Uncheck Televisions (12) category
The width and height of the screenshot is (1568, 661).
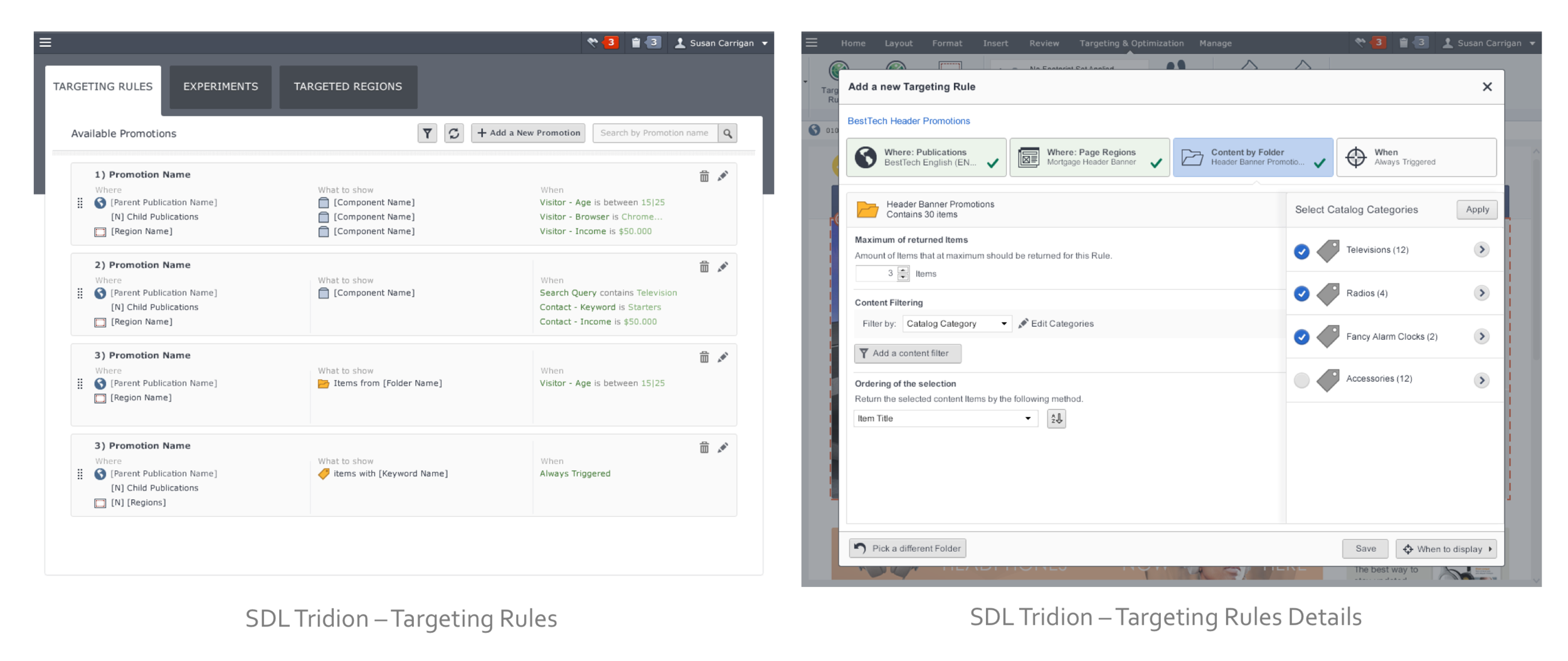(x=1301, y=251)
